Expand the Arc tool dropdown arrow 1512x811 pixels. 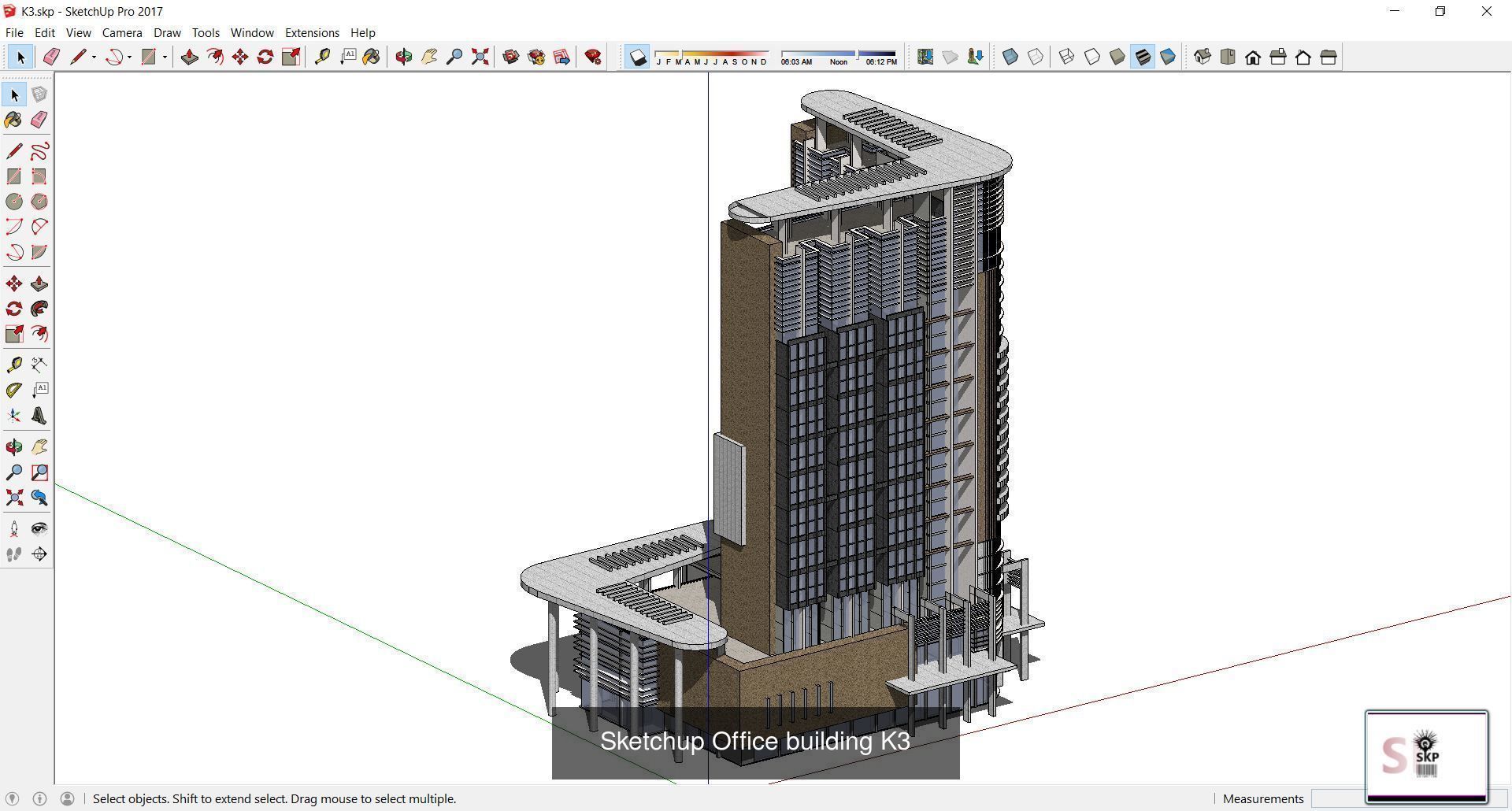[x=129, y=57]
